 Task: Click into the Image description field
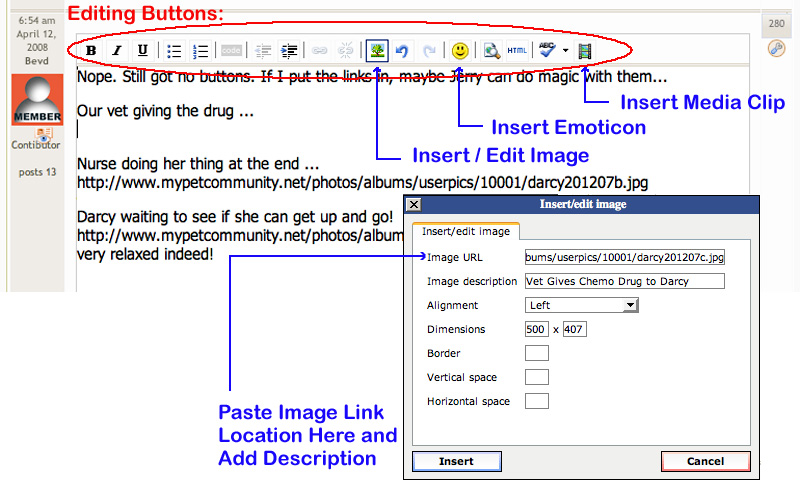(x=624, y=281)
